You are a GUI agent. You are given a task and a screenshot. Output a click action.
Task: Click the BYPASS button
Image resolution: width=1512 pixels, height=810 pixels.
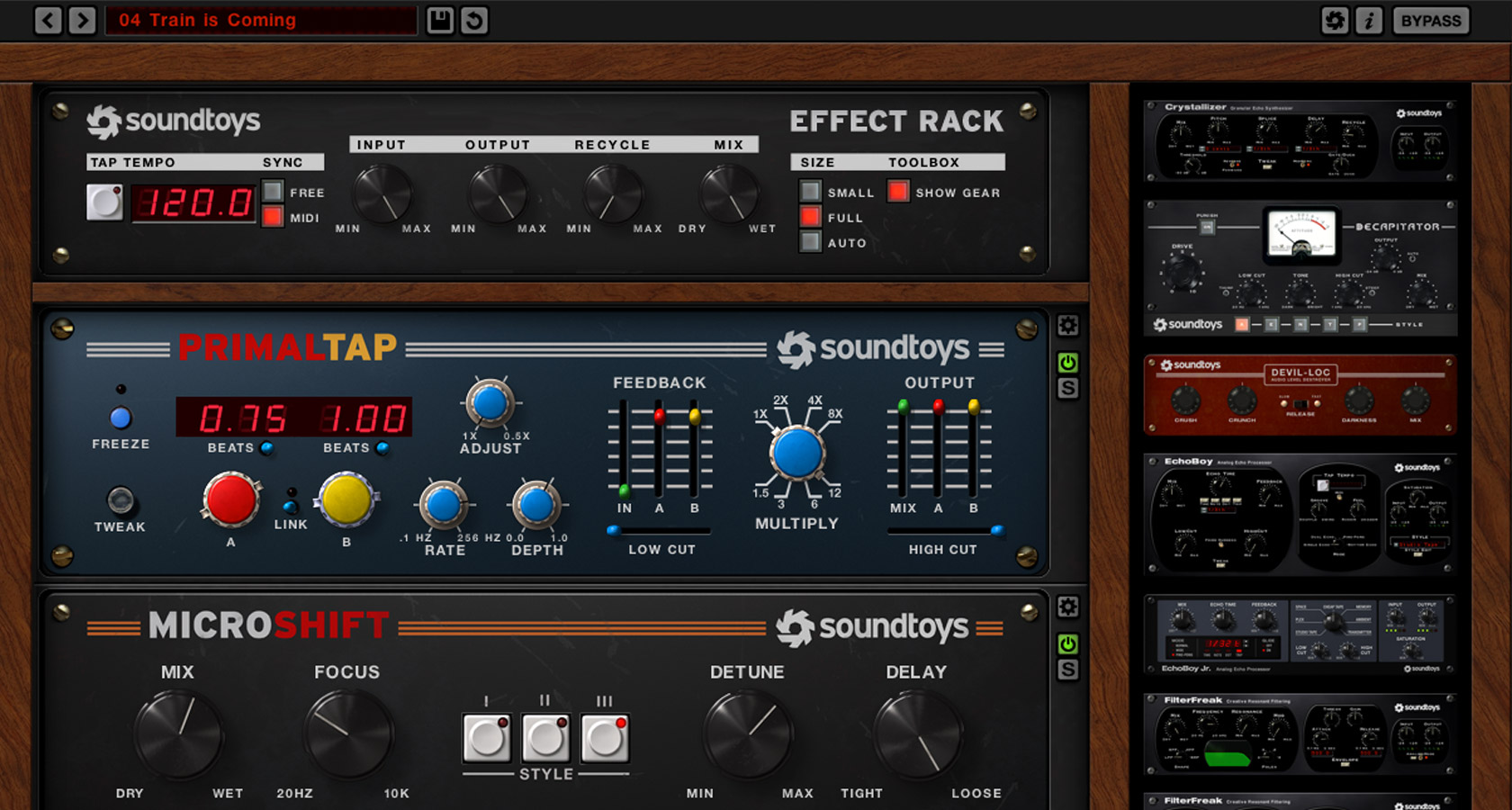(1431, 20)
